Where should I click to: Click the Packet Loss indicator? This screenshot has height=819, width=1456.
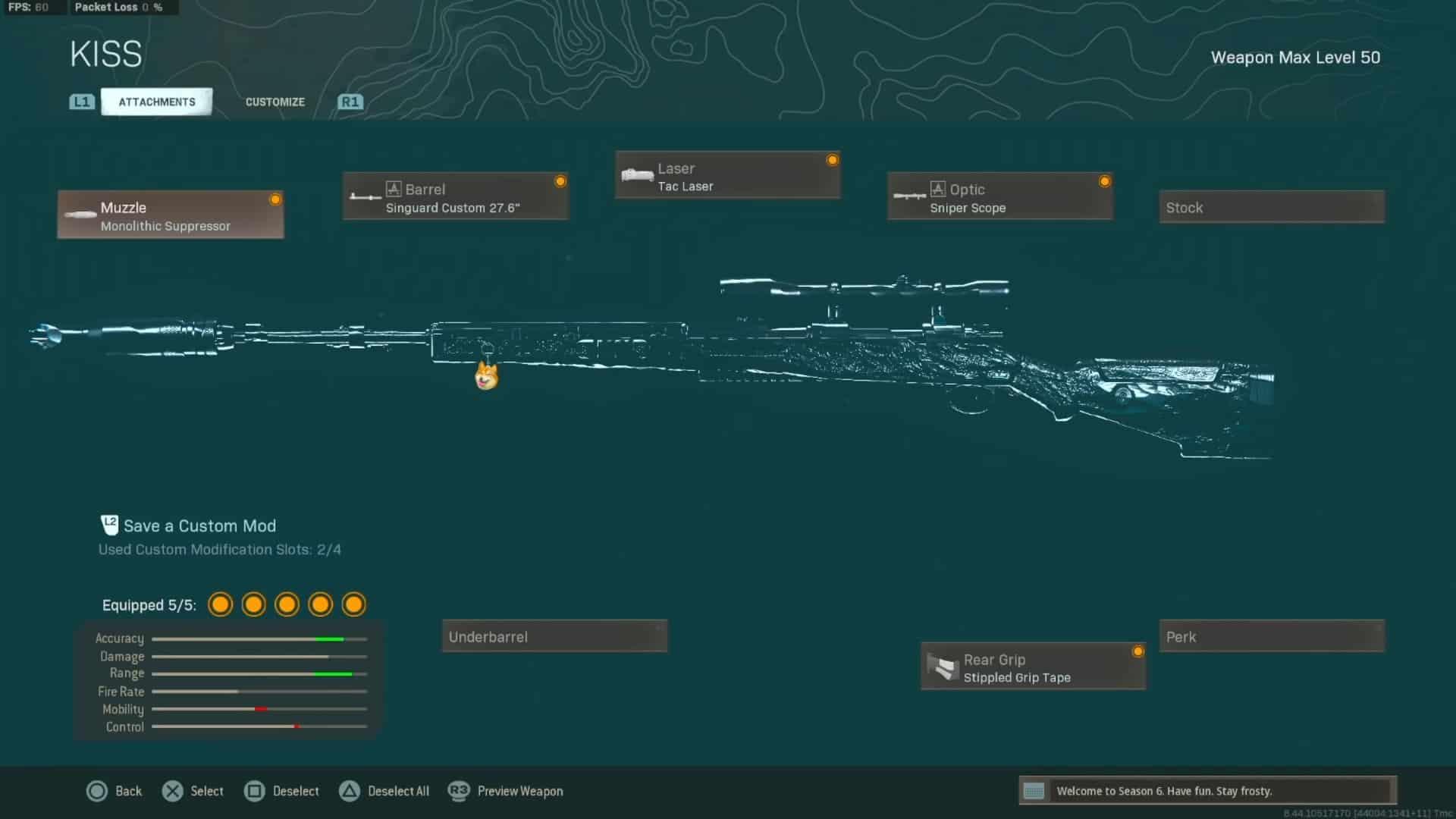coord(118,7)
